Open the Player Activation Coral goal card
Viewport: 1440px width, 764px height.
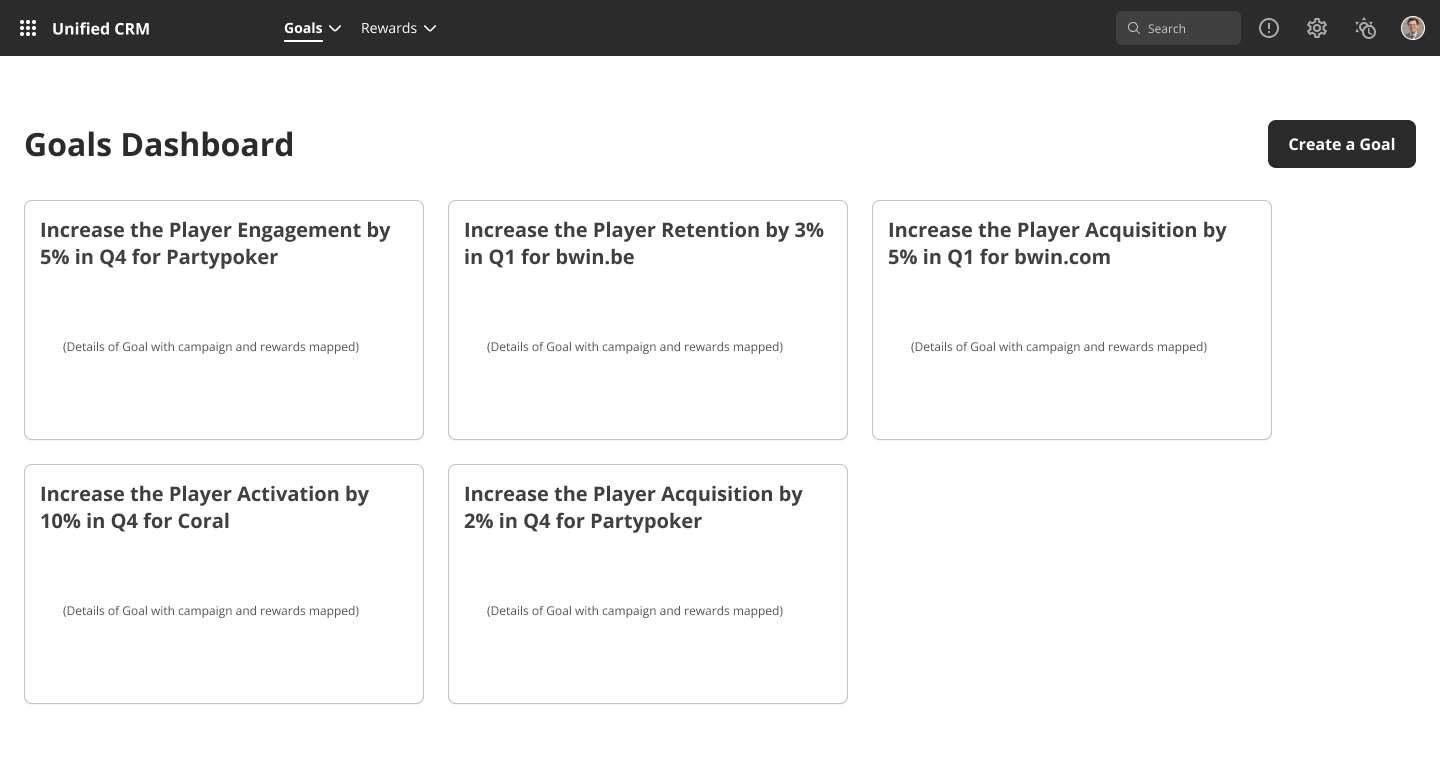(x=224, y=584)
